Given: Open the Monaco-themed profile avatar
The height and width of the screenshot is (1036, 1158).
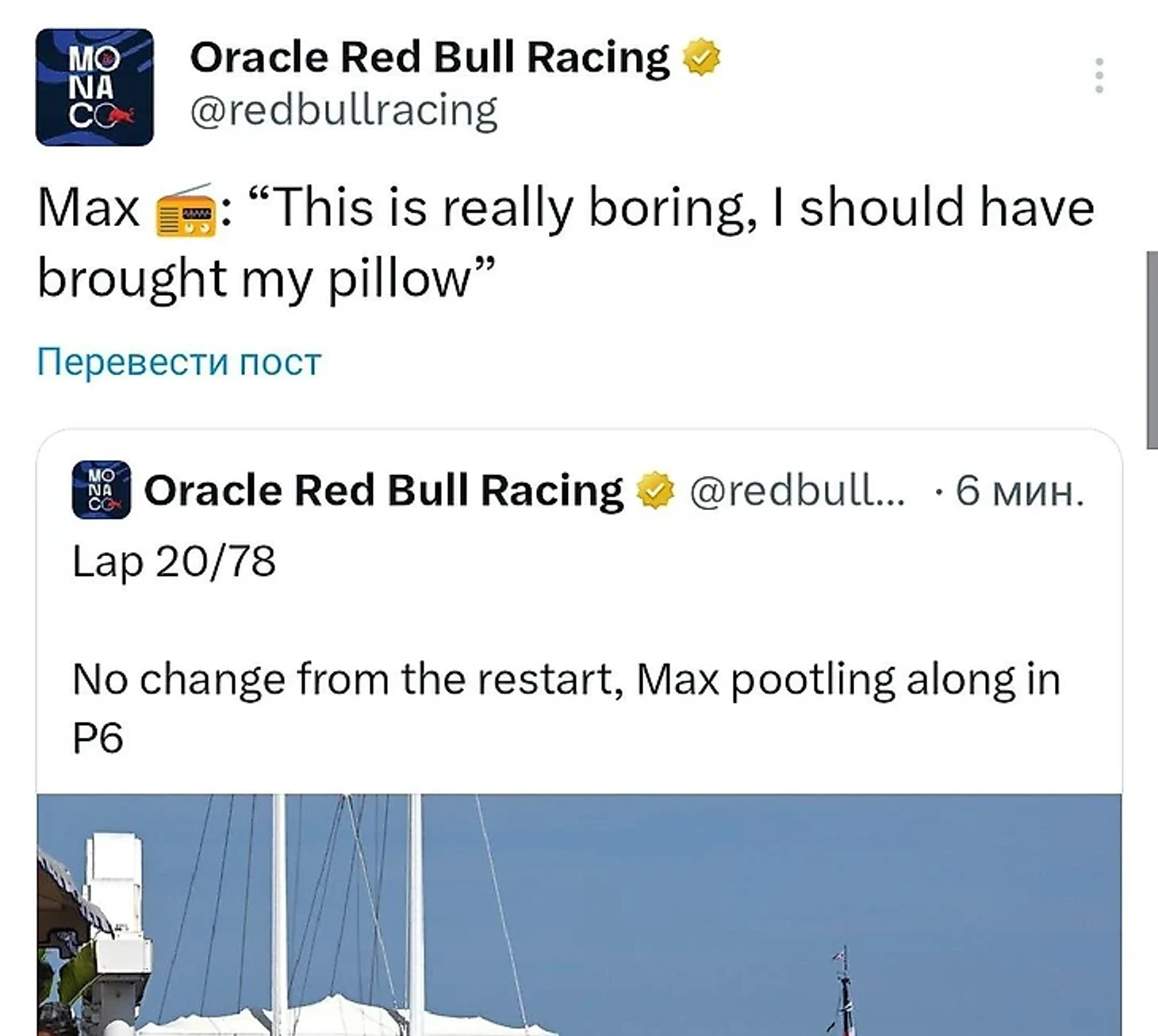Looking at the screenshot, I should (x=94, y=87).
